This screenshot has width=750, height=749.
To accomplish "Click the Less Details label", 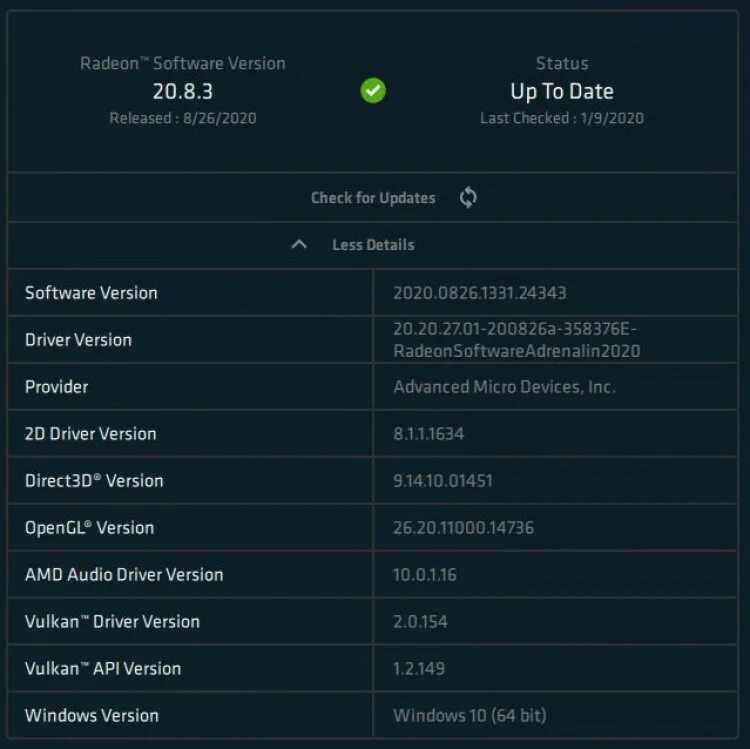I will 373,245.
